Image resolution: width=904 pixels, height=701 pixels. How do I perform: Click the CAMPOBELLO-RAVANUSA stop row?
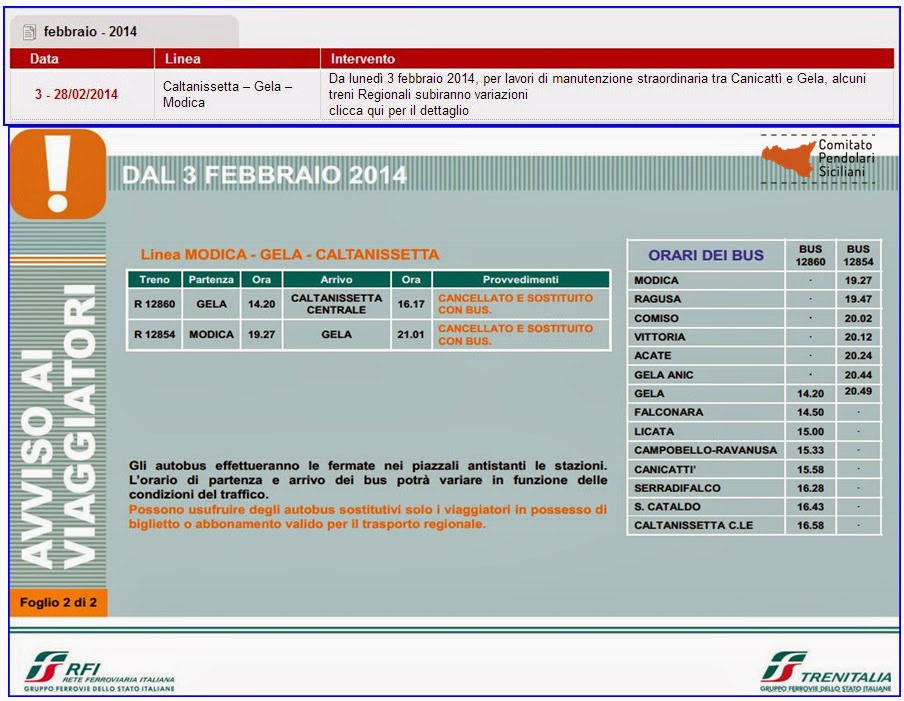pos(754,450)
